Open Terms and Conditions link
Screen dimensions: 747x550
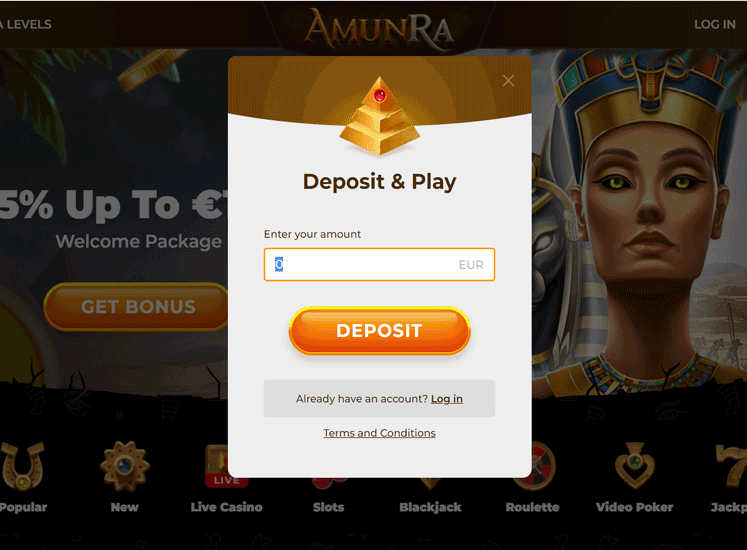coord(379,433)
